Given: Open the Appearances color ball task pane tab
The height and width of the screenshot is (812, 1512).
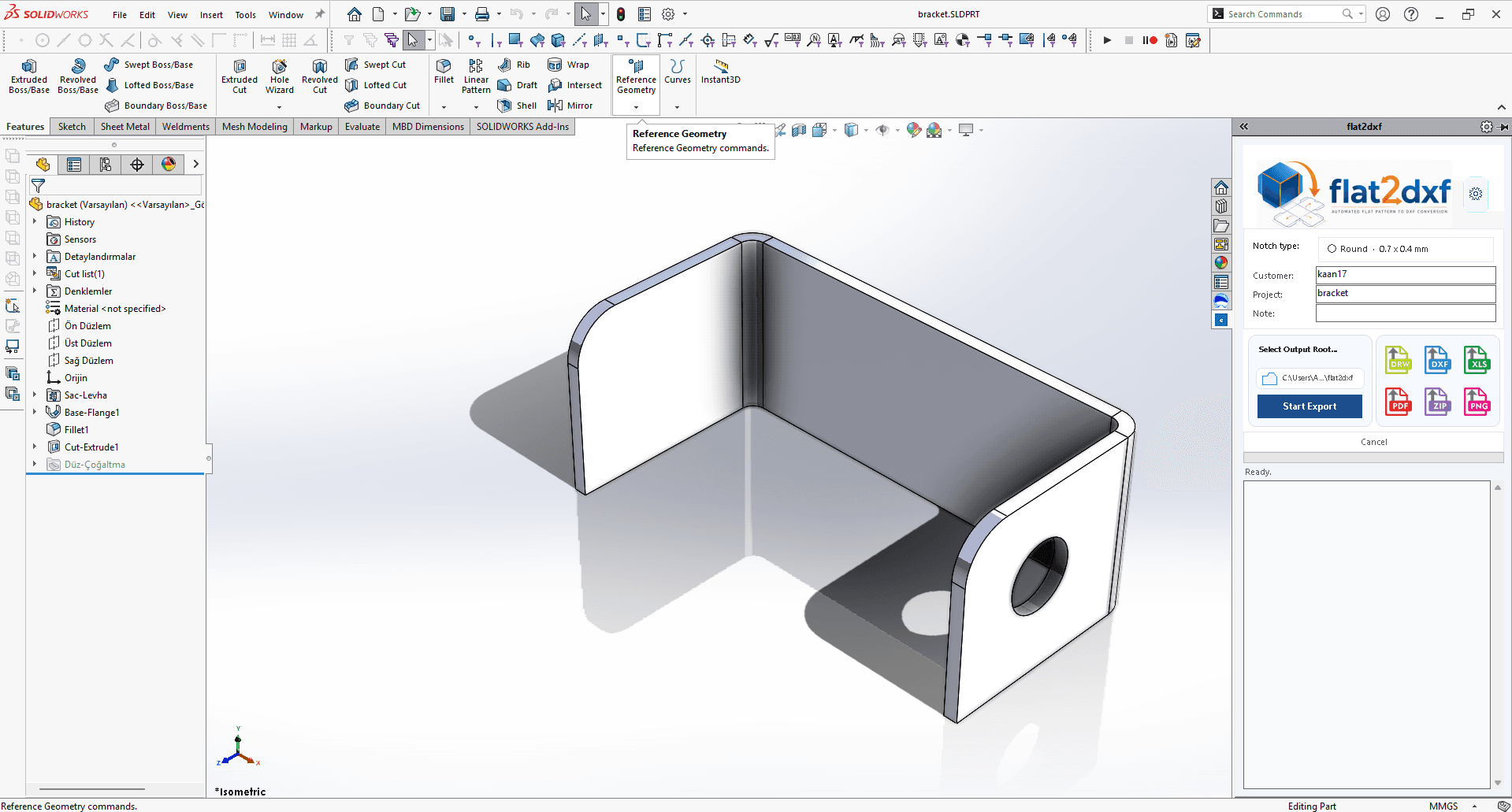Looking at the screenshot, I should (x=1221, y=263).
